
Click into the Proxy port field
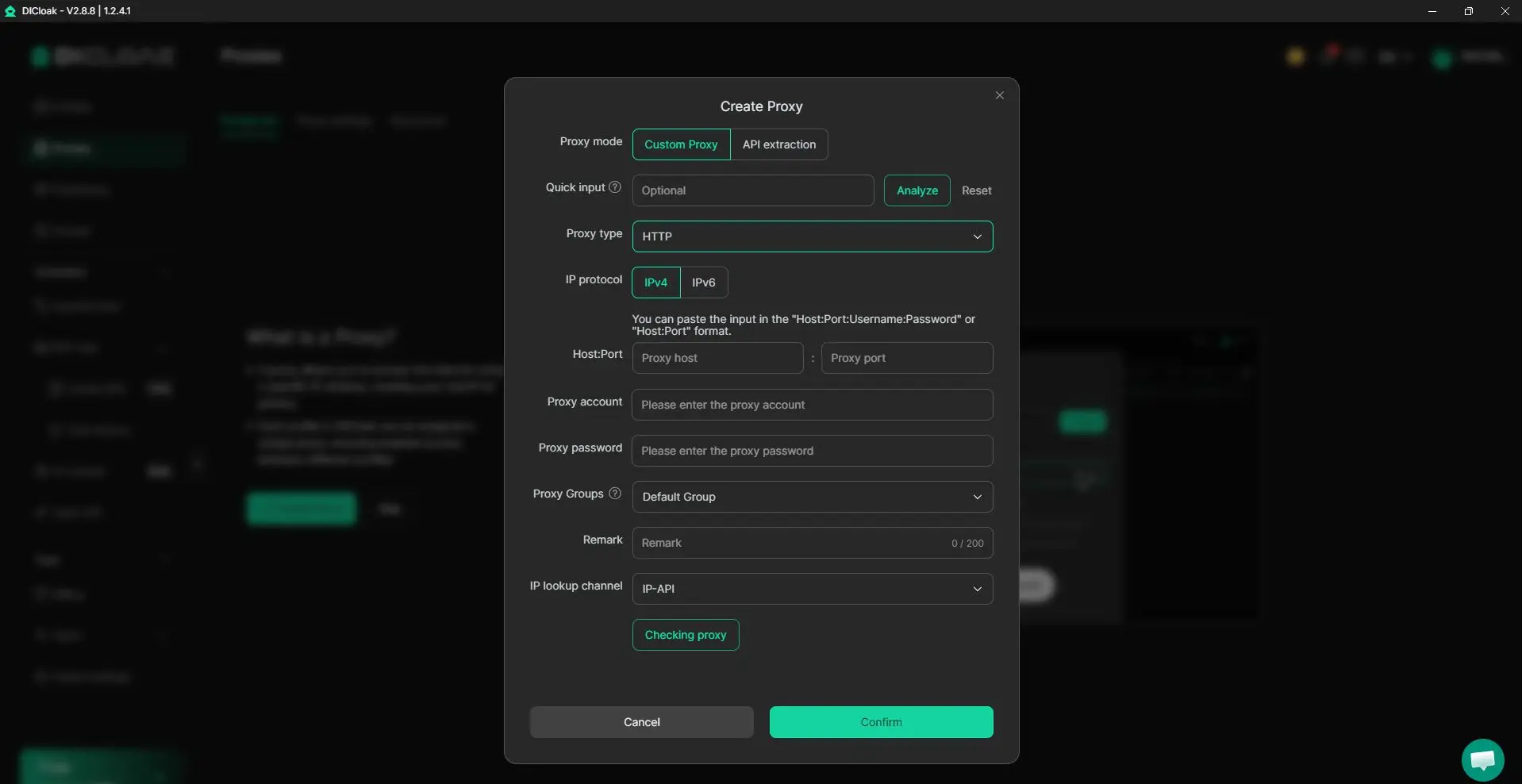(x=906, y=358)
